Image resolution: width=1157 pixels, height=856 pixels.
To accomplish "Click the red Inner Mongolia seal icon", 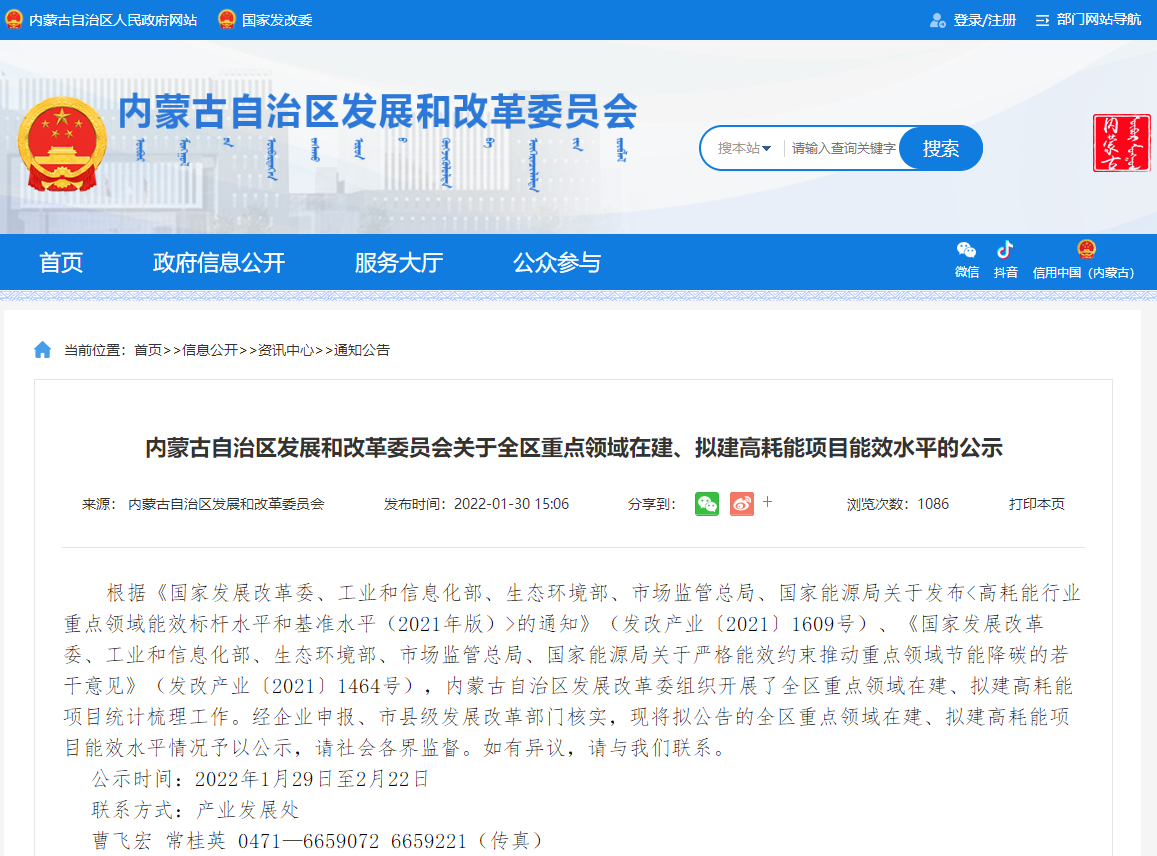I will click(x=1121, y=143).
